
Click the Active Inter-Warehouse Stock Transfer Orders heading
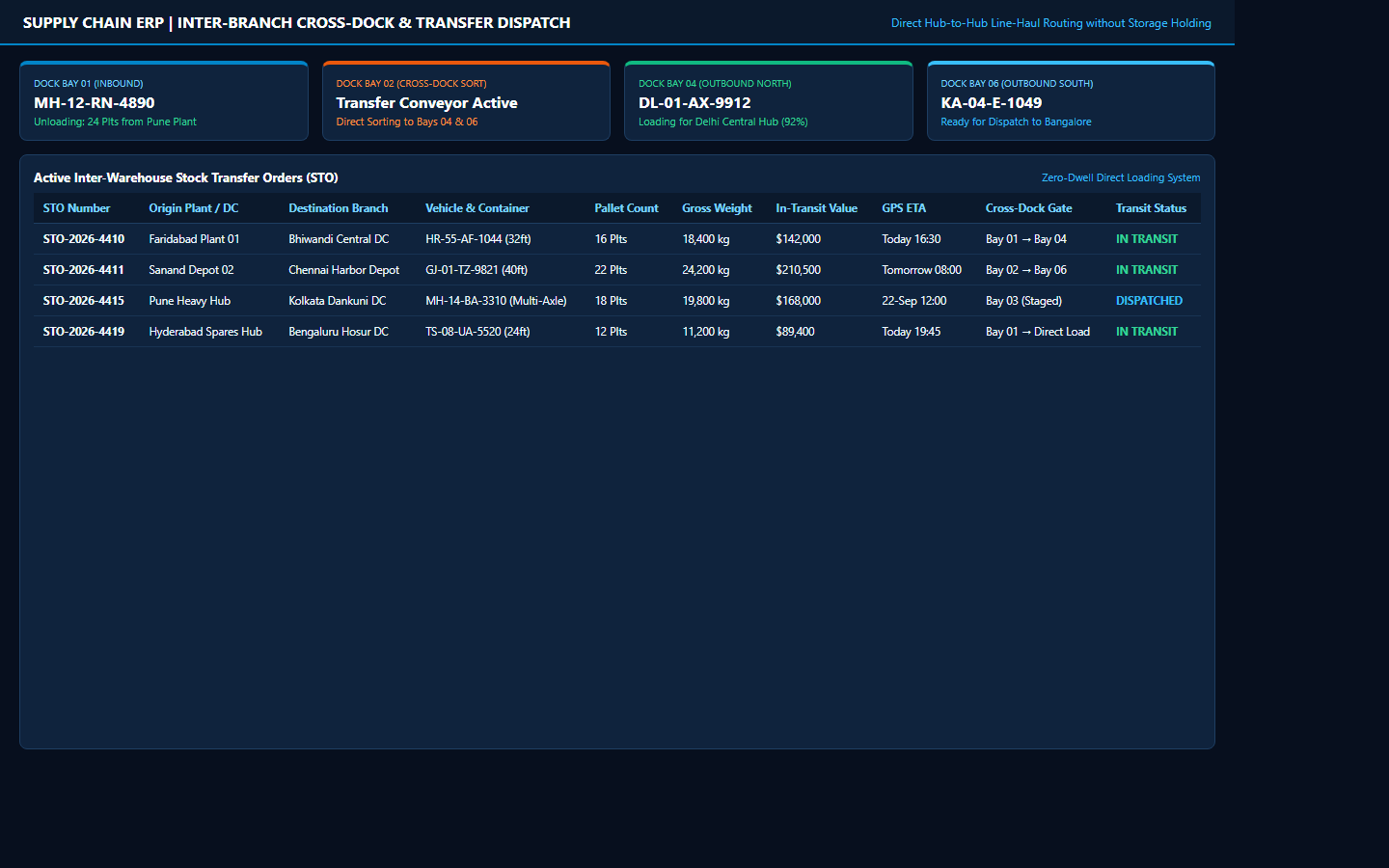[186, 177]
